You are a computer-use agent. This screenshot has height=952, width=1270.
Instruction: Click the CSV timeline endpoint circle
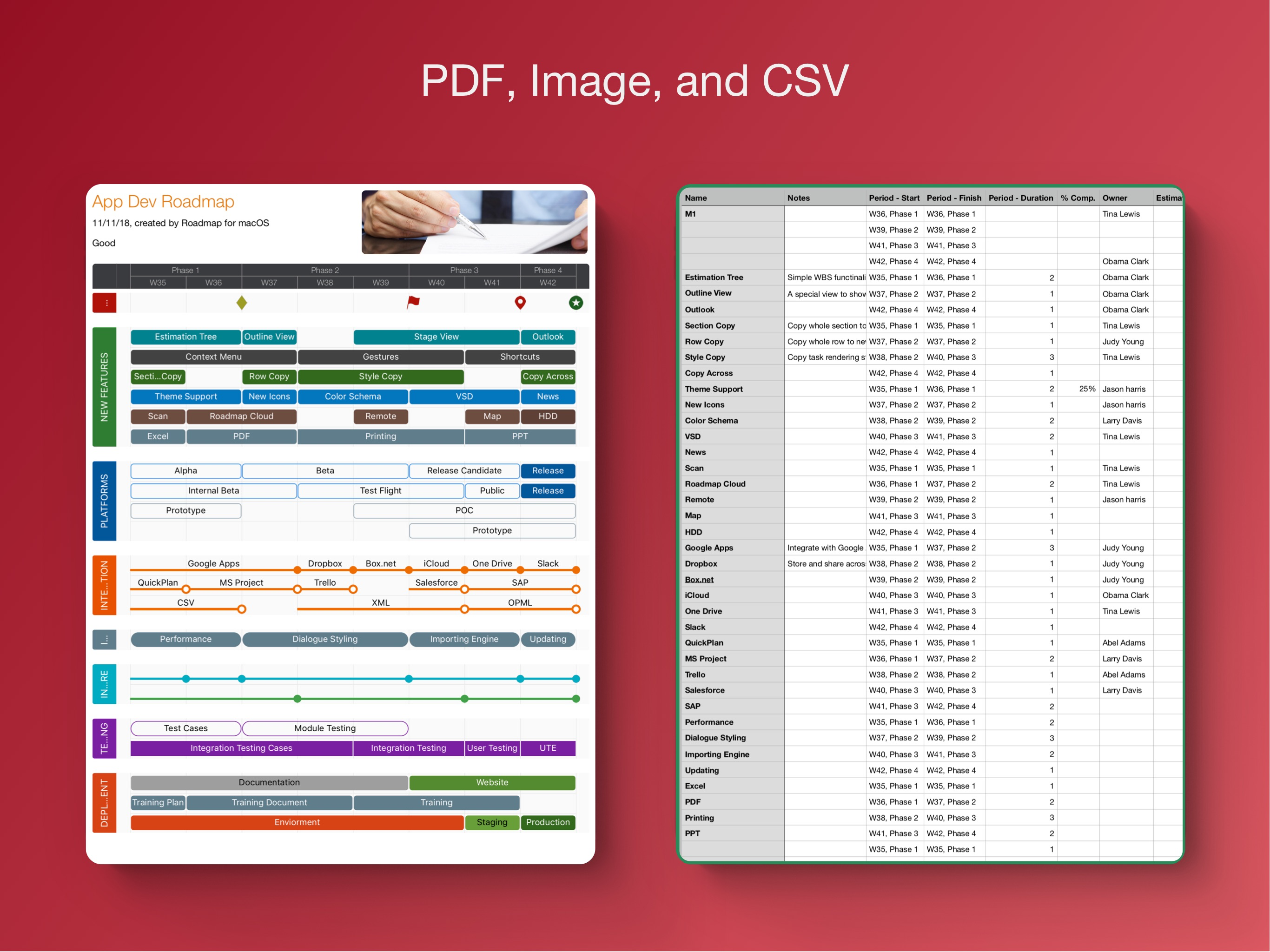point(242,609)
